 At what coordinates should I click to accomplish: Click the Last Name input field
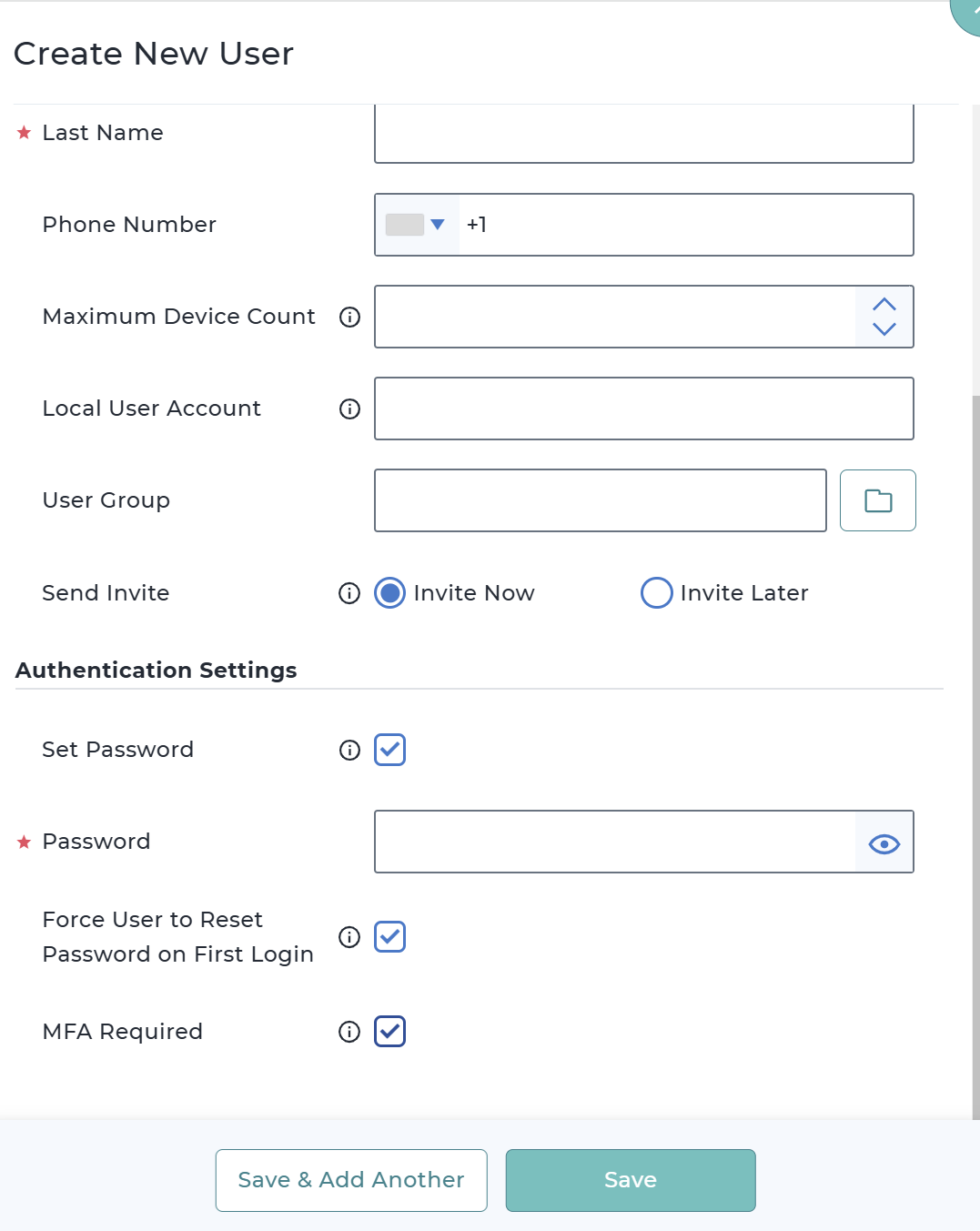pyautogui.click(x=643, y=135)
